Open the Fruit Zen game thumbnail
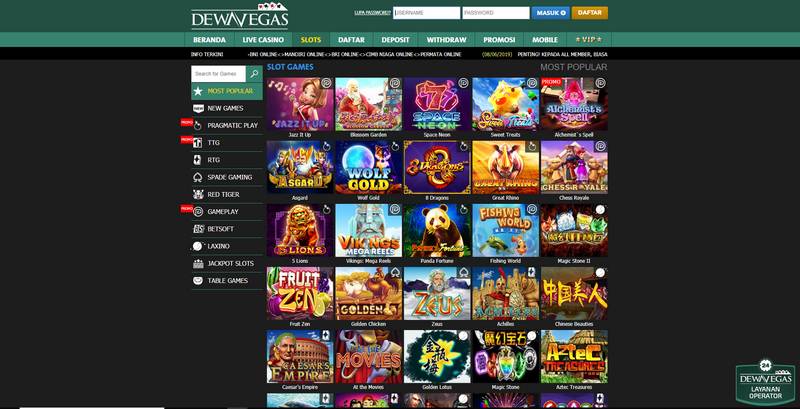Viewport: 800px width, 409px height. pos(300,294)
